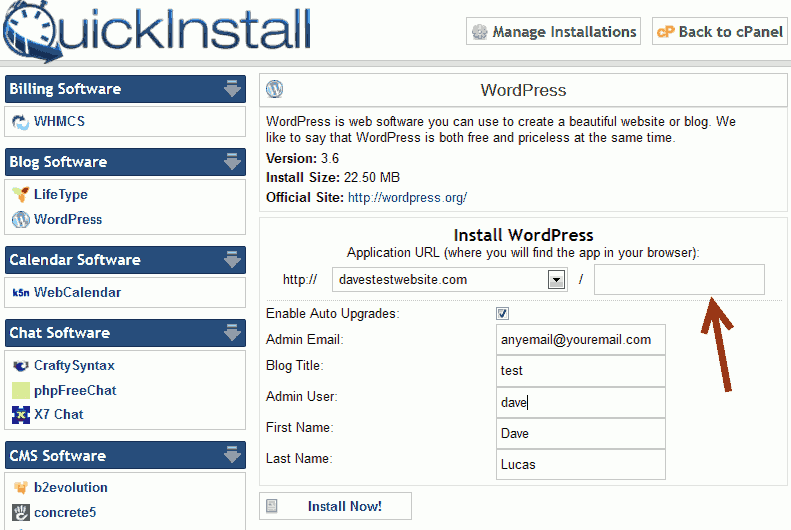
Task: Click the Install Size: 22.50 MB text
Action: 333,178
